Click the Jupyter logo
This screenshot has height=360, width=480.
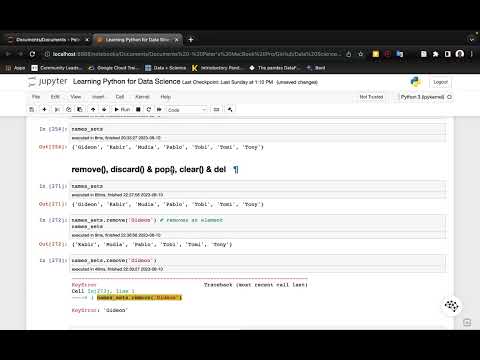[x=48, y=82]
